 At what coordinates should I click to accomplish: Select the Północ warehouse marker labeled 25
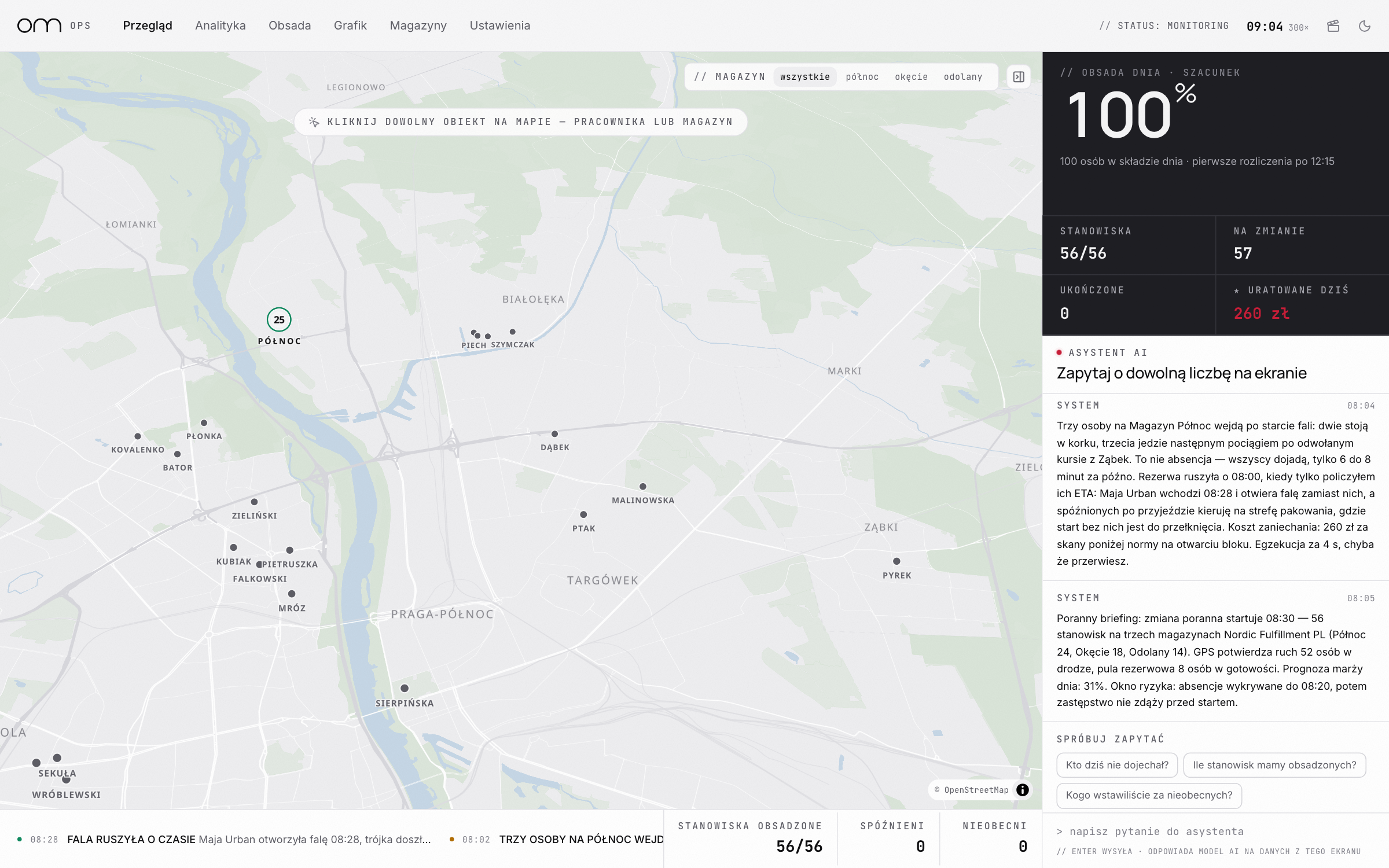click(x=279, y=319)
